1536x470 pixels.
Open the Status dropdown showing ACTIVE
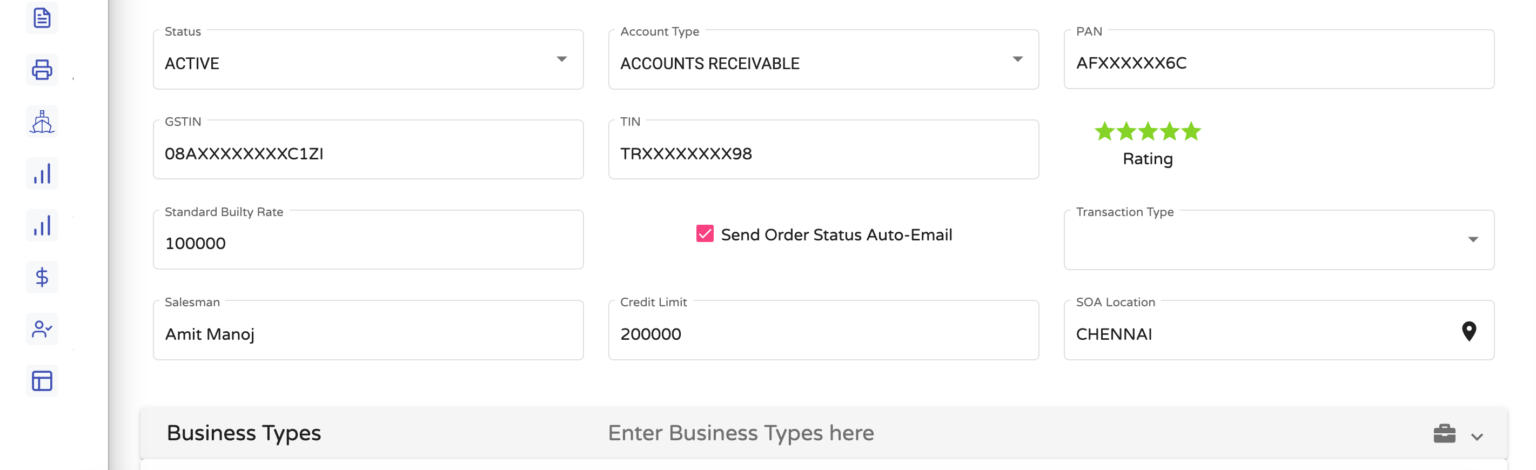pos(368,59)
